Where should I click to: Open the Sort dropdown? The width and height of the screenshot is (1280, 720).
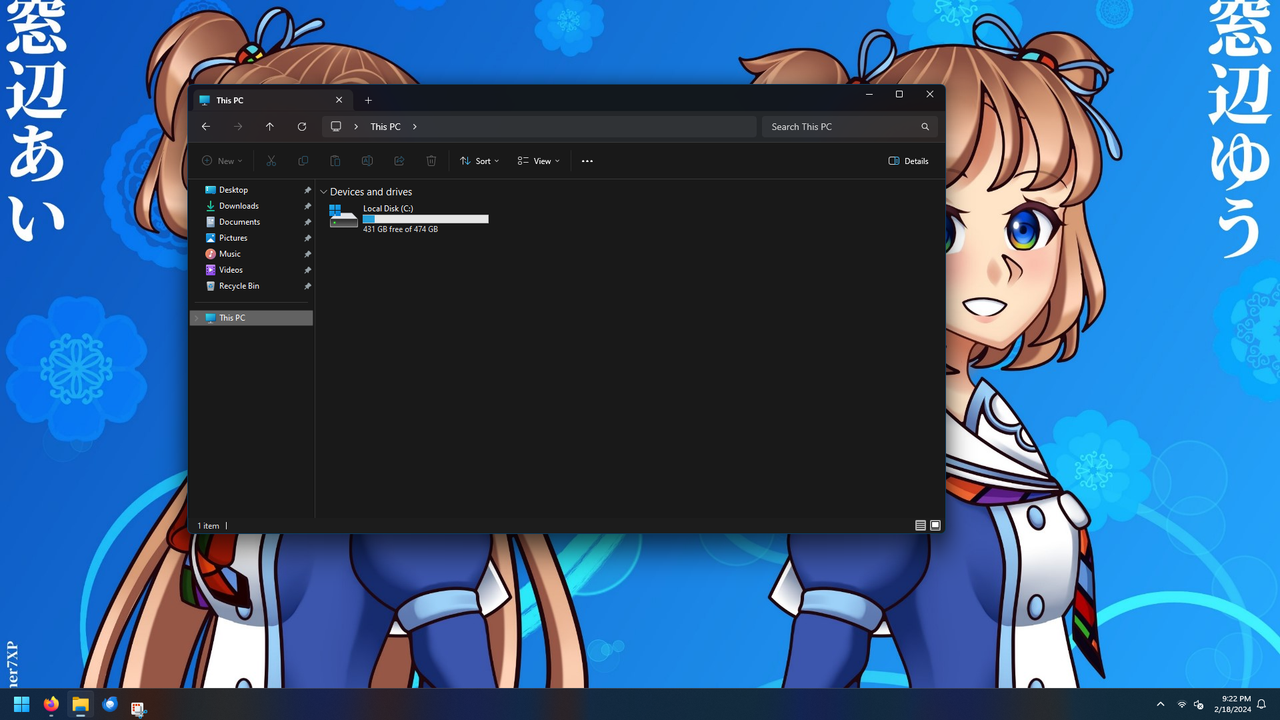click(x=479, y=161)
